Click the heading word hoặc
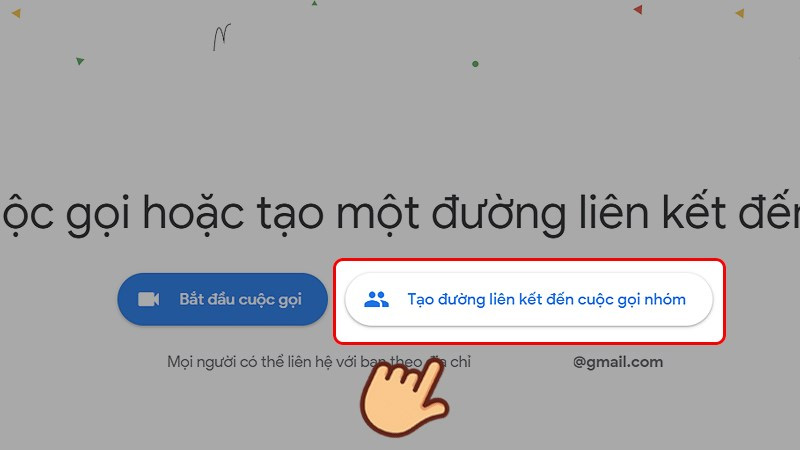This screenshot has width=800, height=450. click(193, 213)
